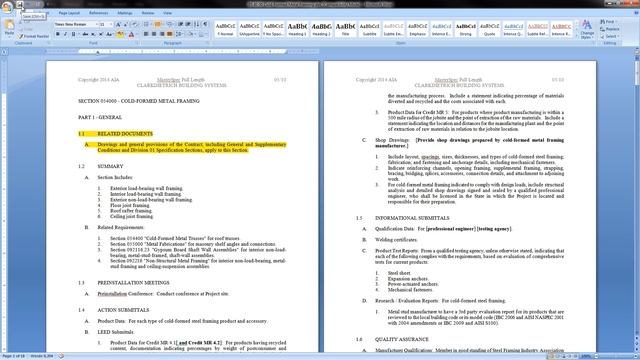Screen dimensions: 640x360
Task: Open the paragraph borders menu
Action: (x=203, y=34)
